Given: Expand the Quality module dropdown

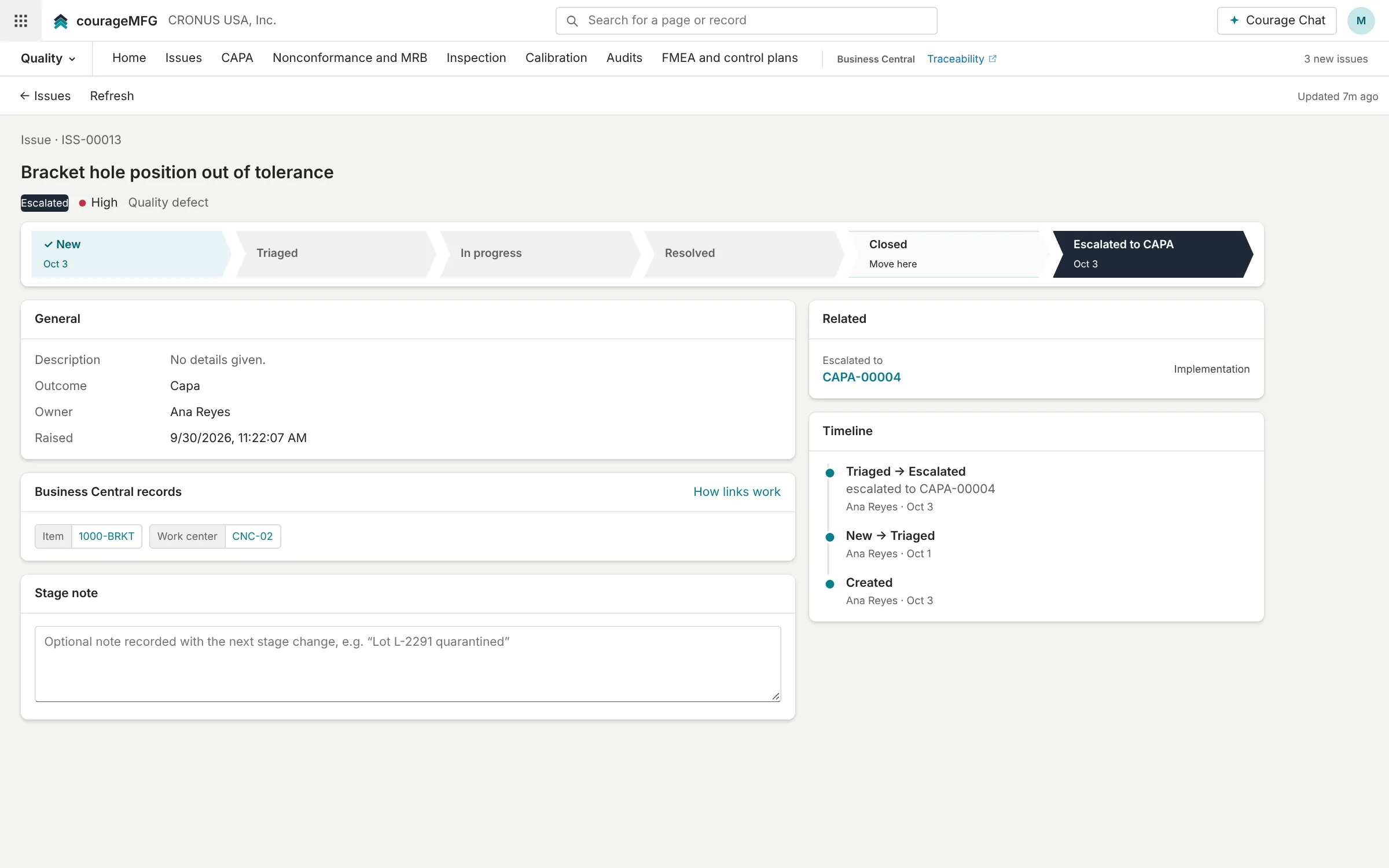Looking at the screenshot, I should click(48, 58).
